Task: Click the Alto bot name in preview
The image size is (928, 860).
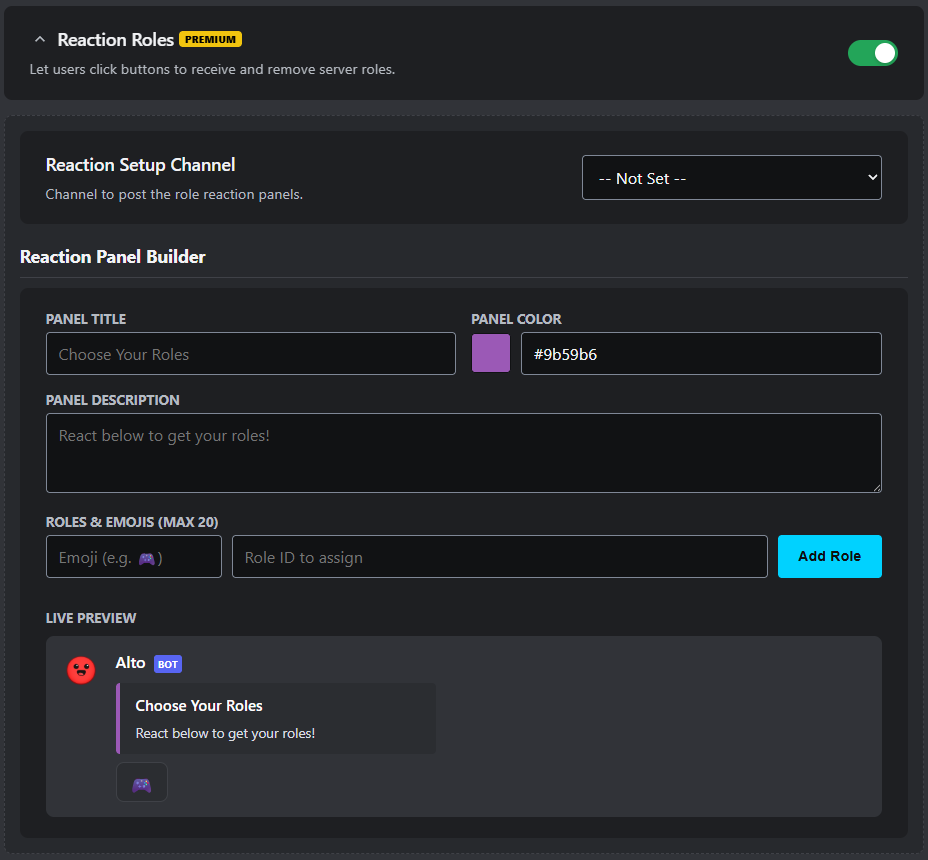Action: (x=130, y=663)
